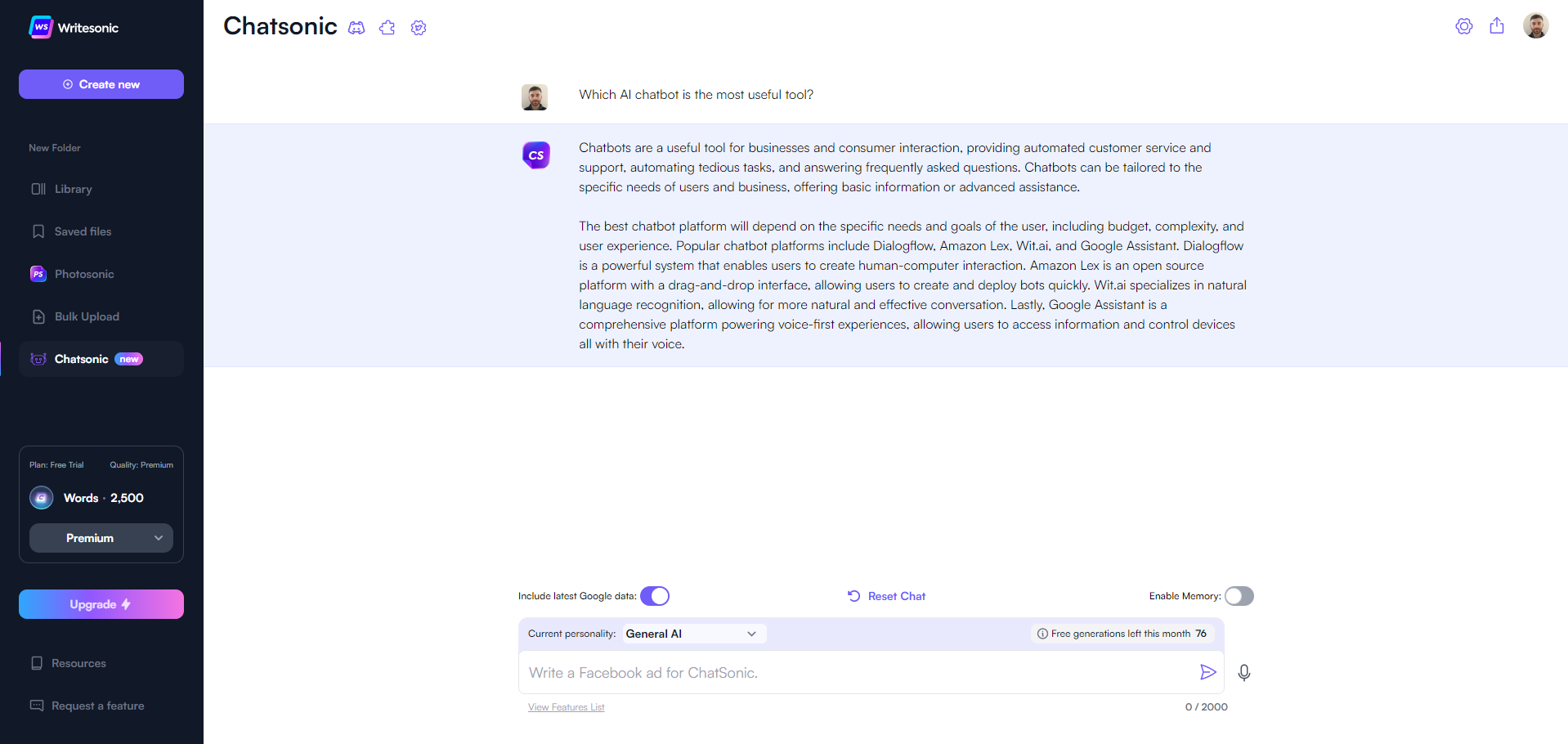Enable the Memory toggle switch
Screen dimensions: 1568x744
[1239, 596]
